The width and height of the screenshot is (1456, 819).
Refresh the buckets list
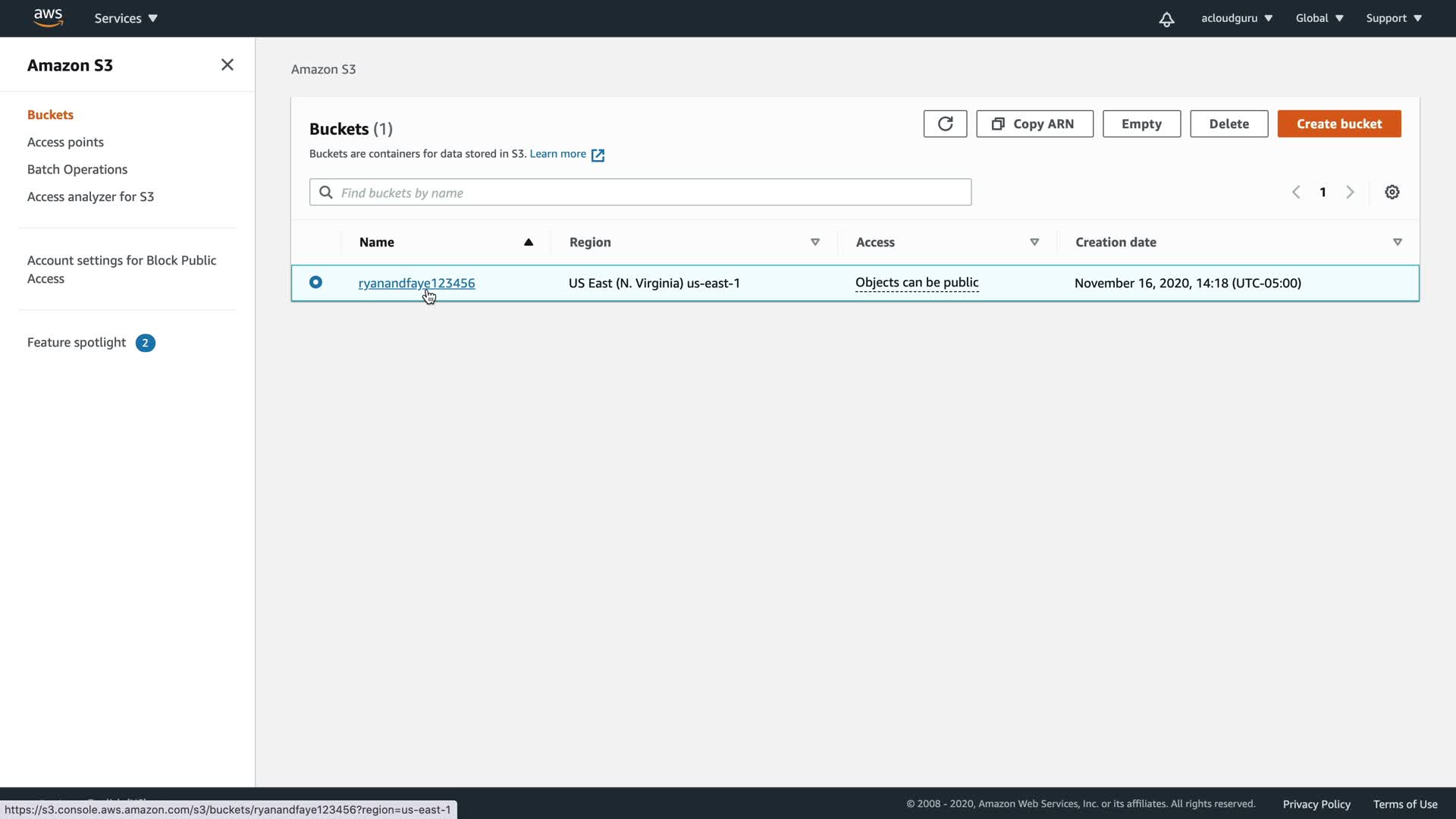click(945, 124)
